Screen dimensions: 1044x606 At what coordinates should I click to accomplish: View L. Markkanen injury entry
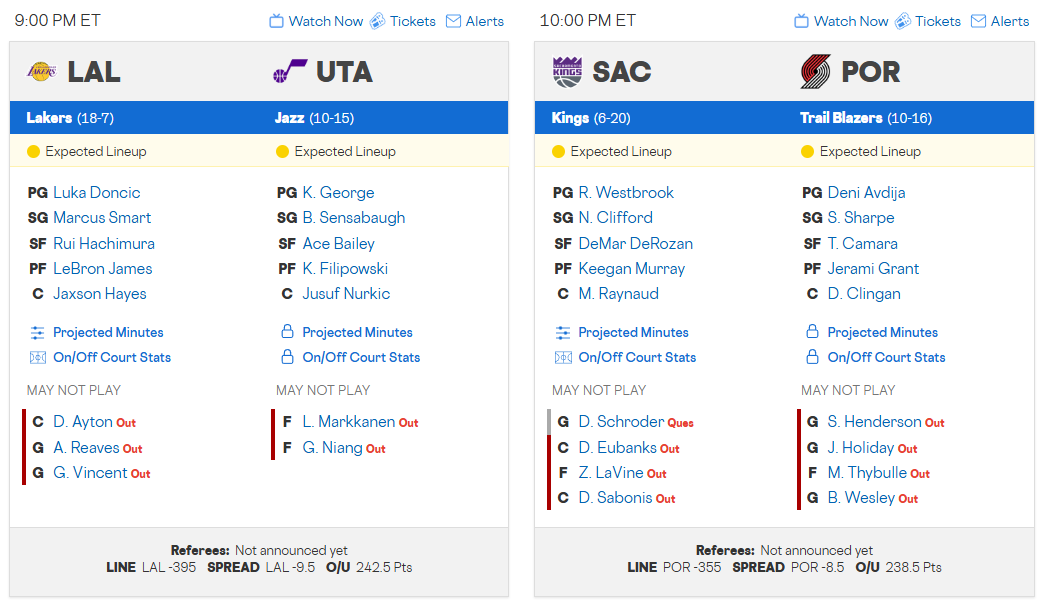348,422
